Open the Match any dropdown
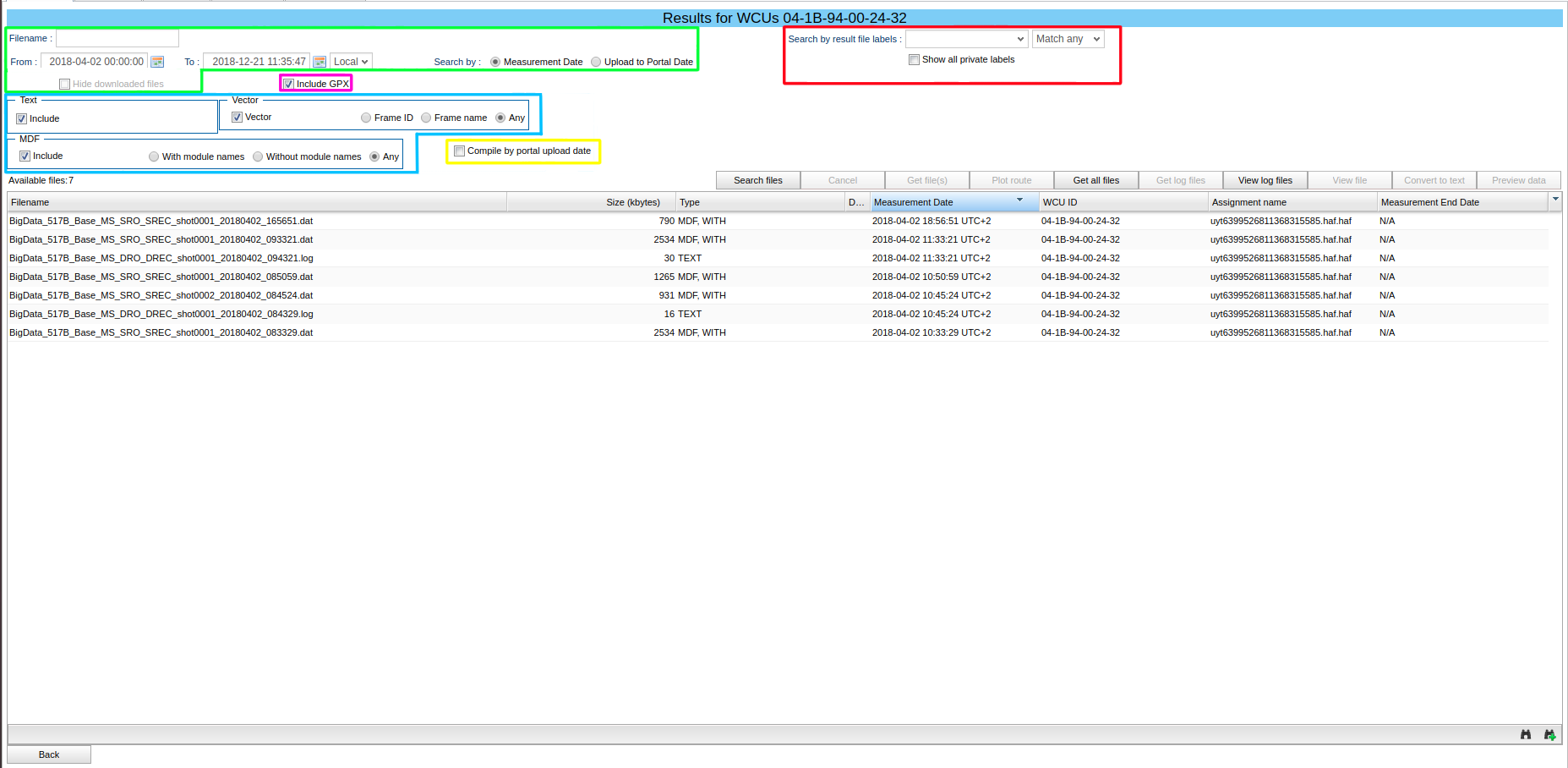The width and height of the screenshot is (1568, 768). coord(1068,39)
